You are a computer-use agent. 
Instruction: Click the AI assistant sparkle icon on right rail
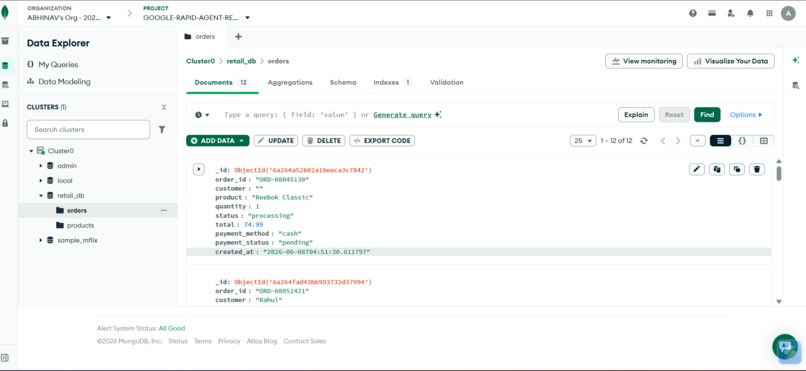pyautogui.click(x=795, y=61)
